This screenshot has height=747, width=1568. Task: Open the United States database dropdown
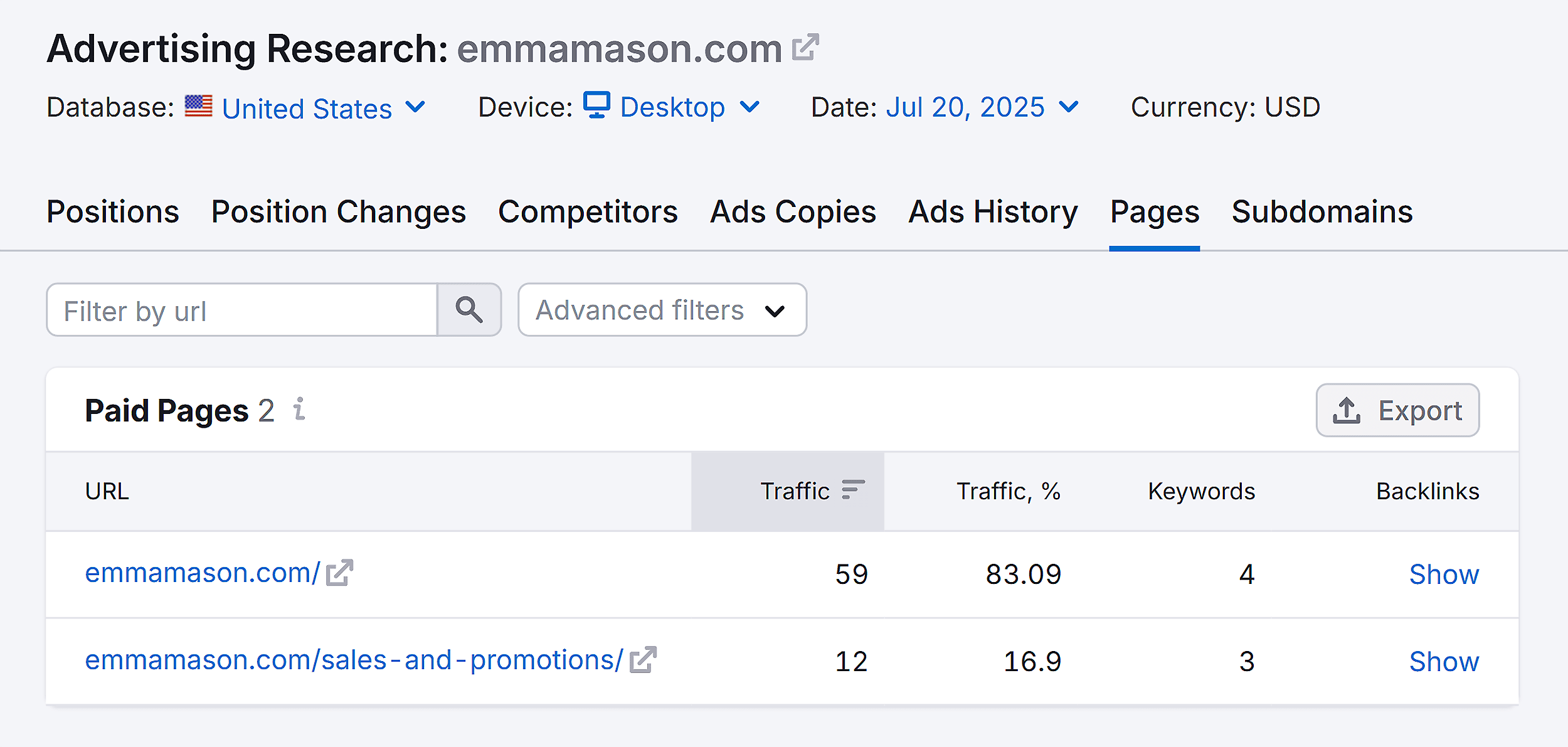[x=323, y=107]
